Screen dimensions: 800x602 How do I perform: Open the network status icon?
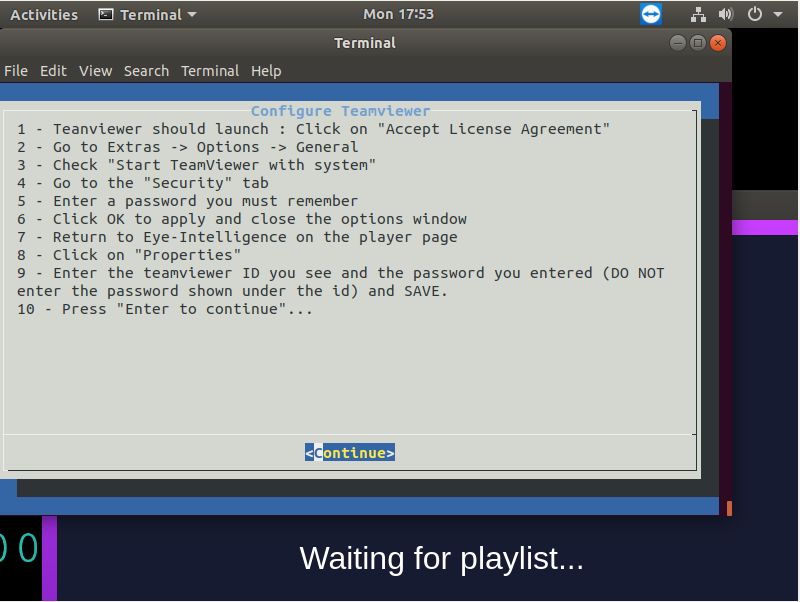[x=698, y=14]
